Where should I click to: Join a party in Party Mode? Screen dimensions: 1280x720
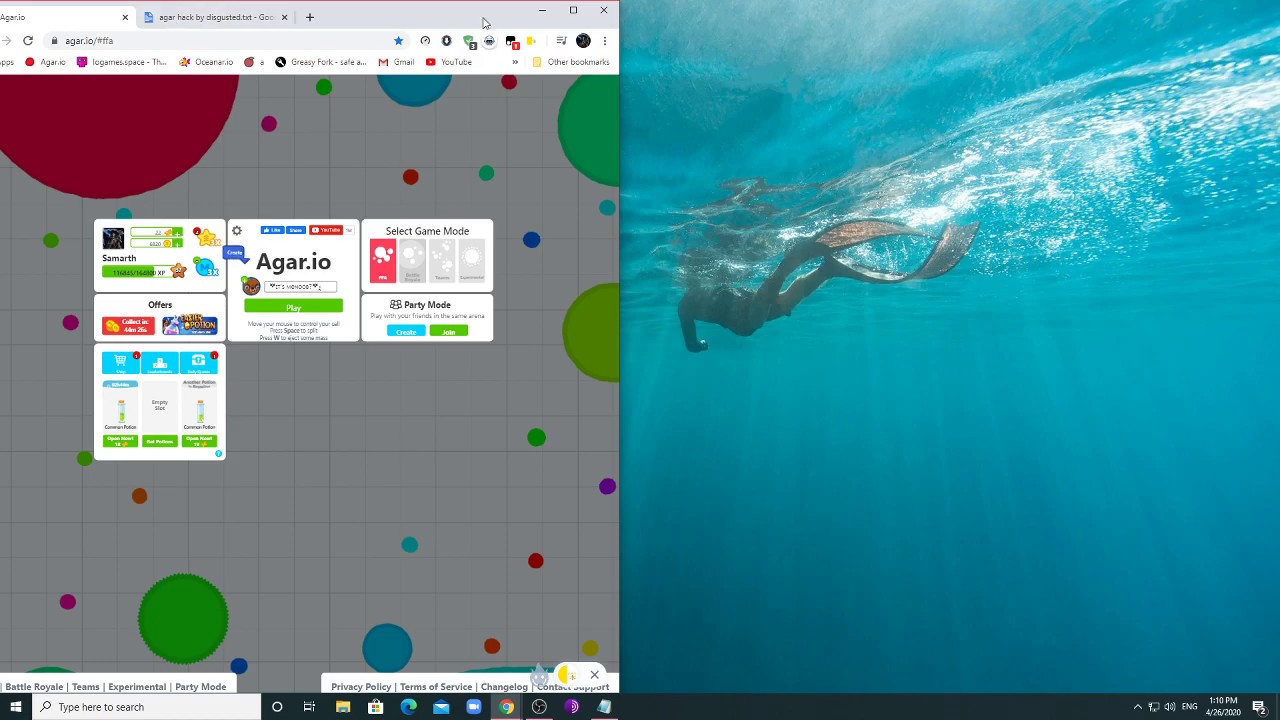click(x=449, y=331)
